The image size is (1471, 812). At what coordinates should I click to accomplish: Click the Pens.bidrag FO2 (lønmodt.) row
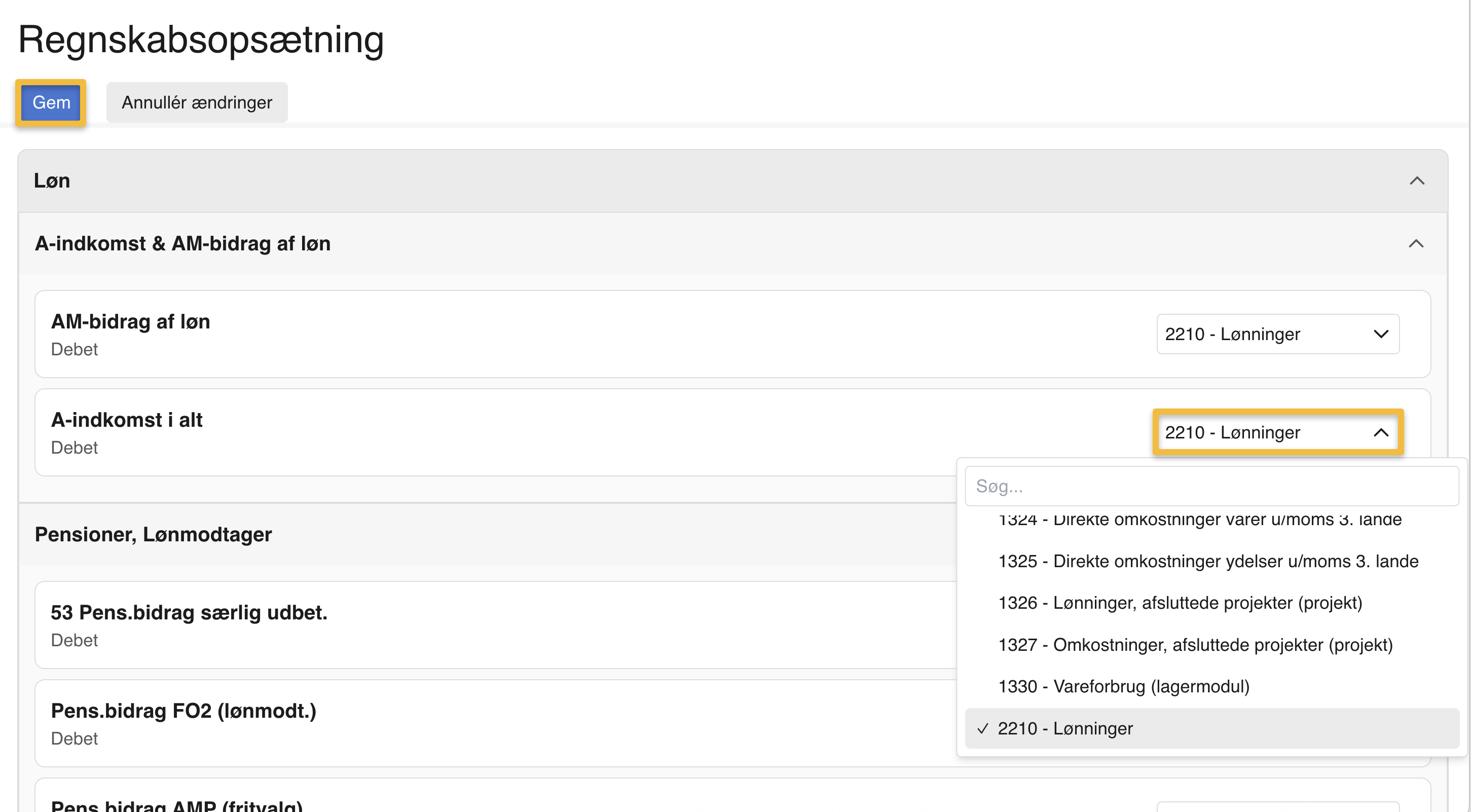tap(183, 711)
